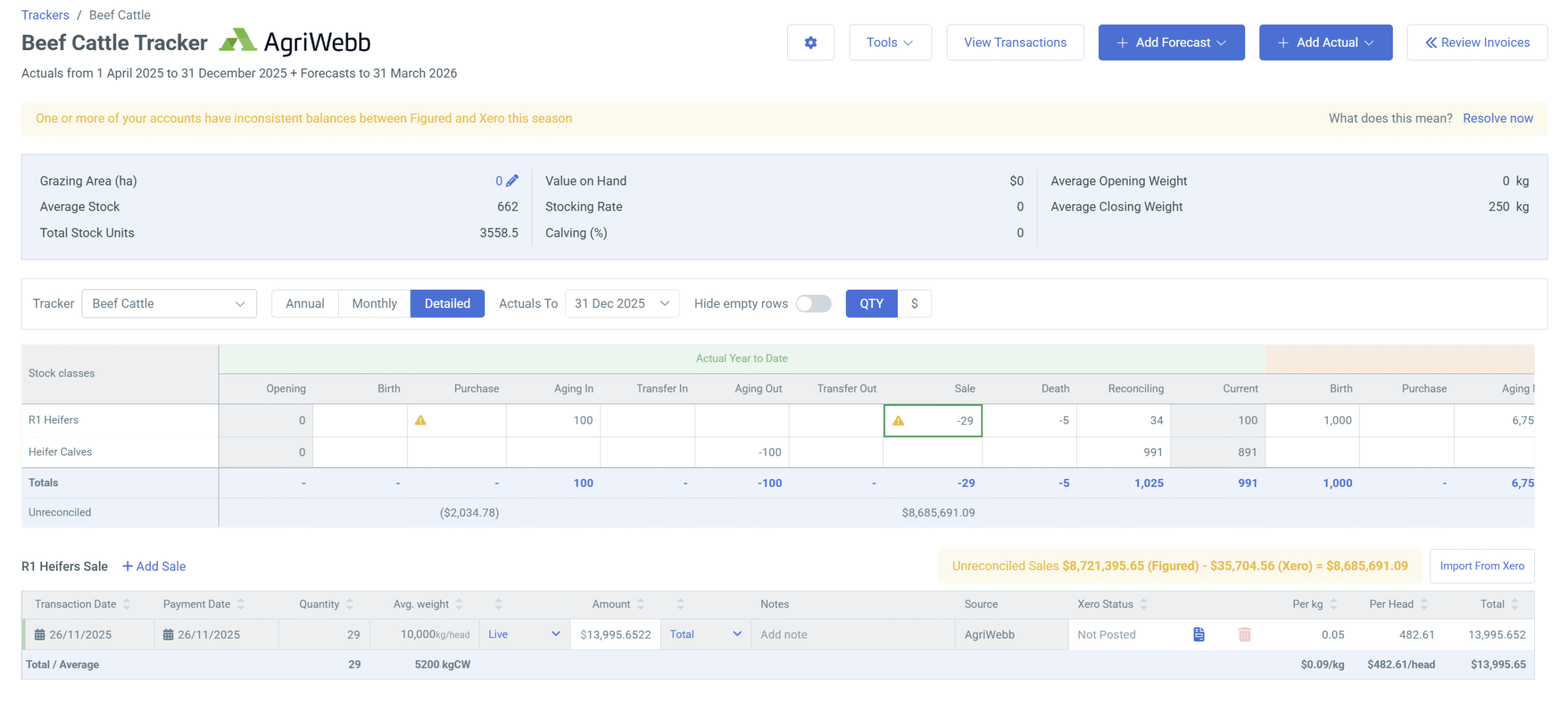Enable the Hide empty rows toggle
The height and width of the screenshot is (711, 1568).
(x=813, y=303)
